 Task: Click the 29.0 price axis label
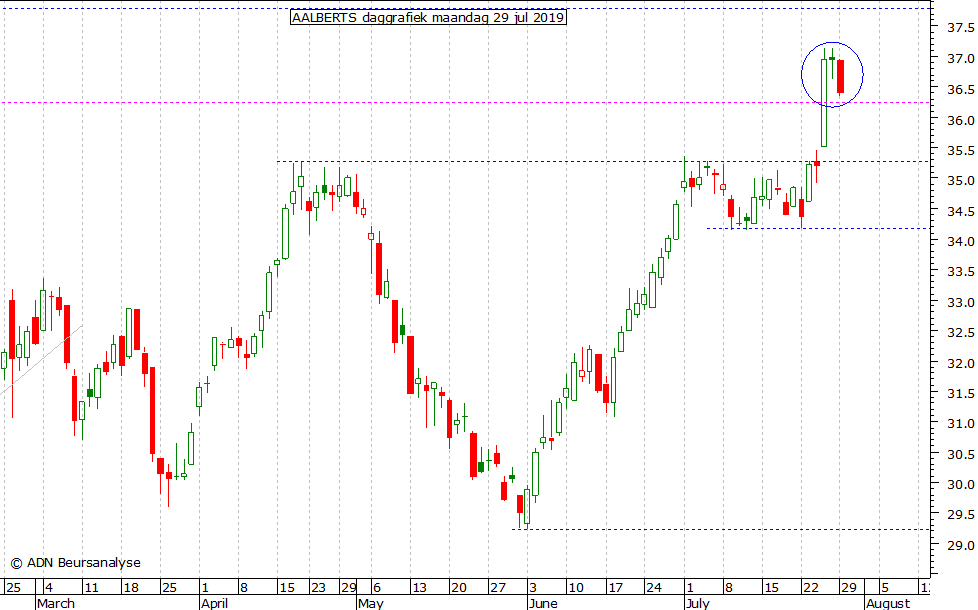tap(961, 546)
